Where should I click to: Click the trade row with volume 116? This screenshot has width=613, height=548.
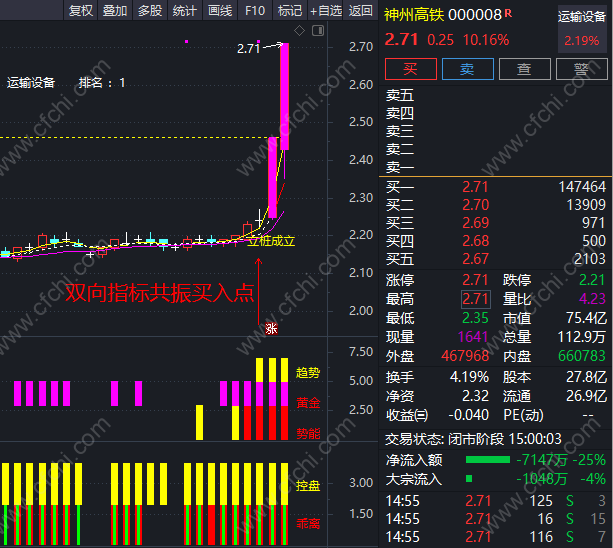click(495, 537)
